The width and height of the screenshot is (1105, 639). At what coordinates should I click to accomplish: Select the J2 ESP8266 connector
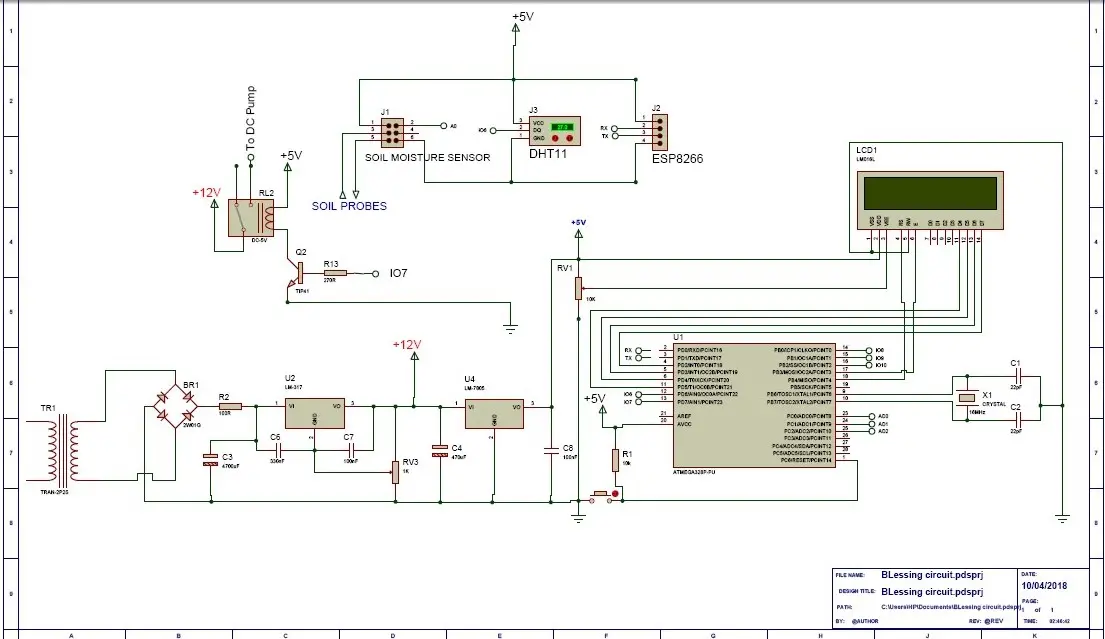pyautogui.click(x=659, y=132)
